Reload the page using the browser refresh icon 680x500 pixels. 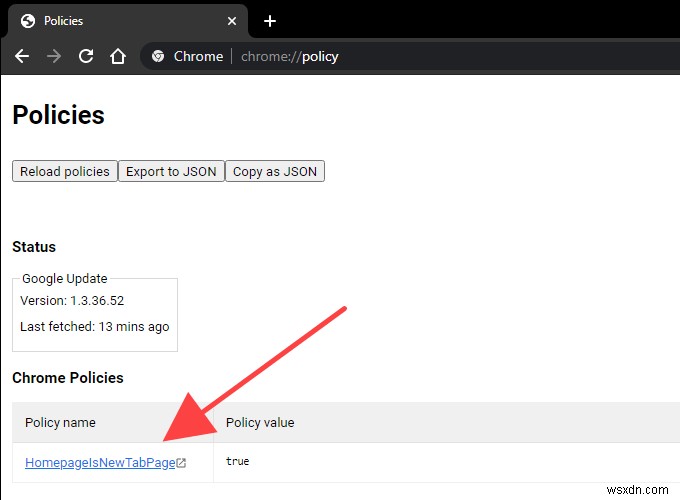(x=86, y=56)
